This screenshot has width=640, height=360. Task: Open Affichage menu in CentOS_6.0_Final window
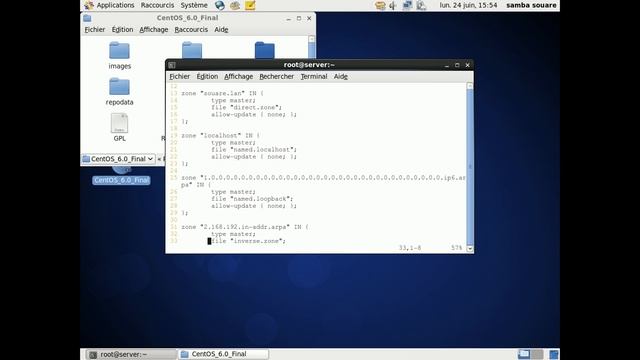point(153,29)
